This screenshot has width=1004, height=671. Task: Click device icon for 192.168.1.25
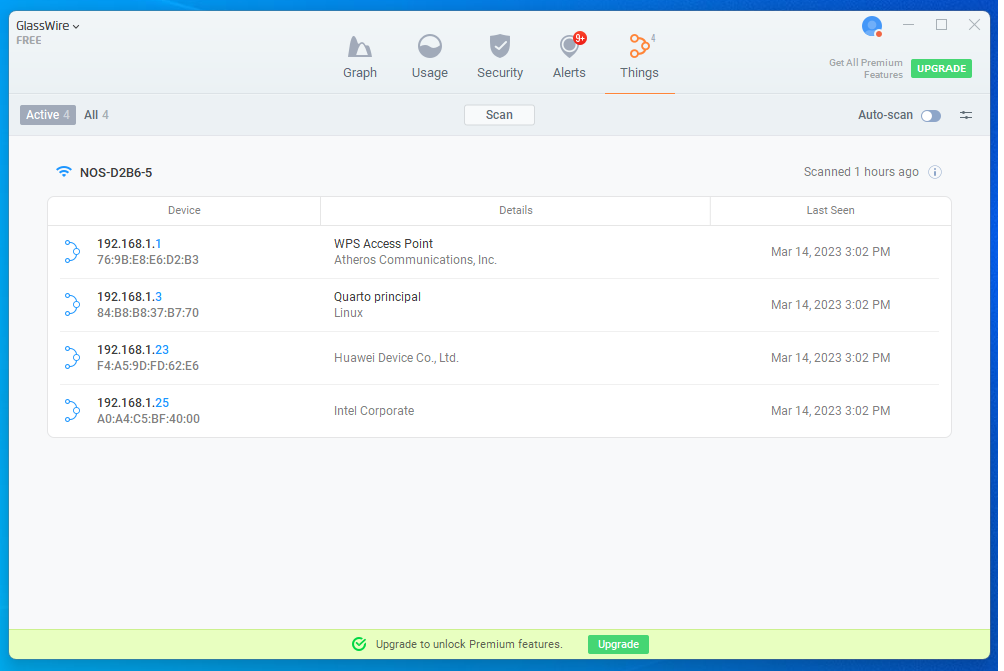pyautogui.click(x=72, y=411)
